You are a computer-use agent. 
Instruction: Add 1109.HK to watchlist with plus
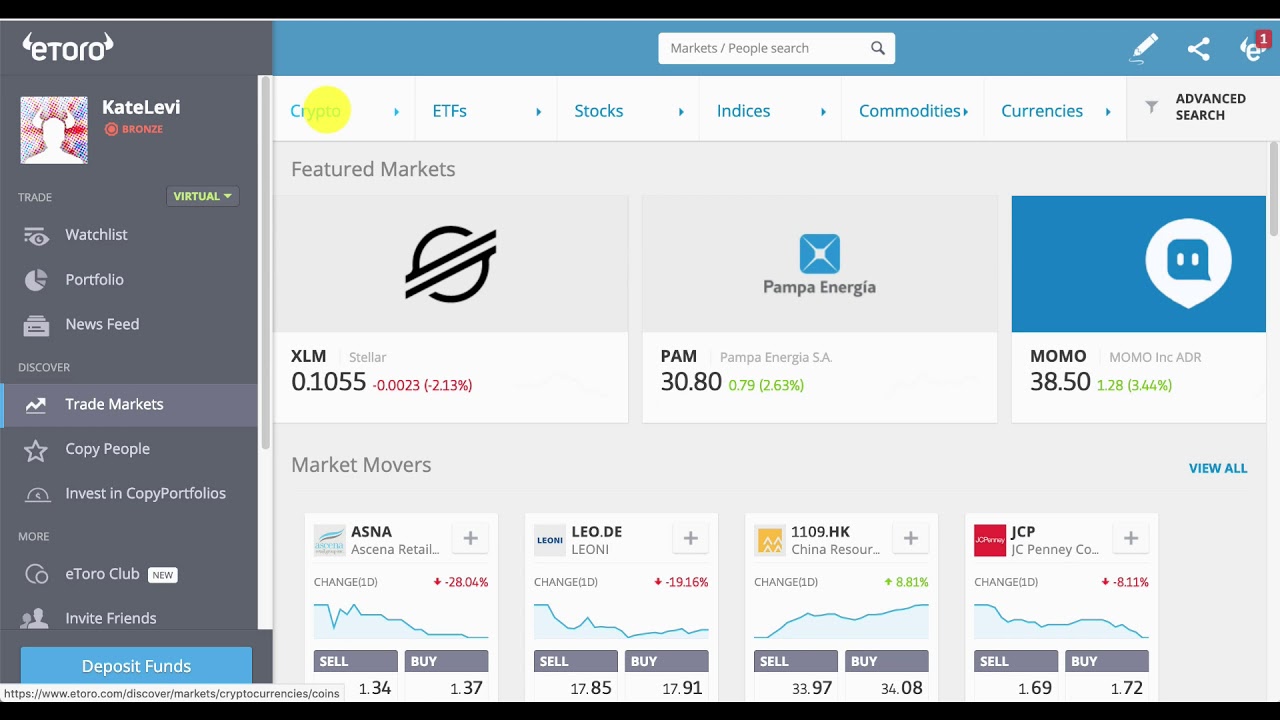point(910,539)
